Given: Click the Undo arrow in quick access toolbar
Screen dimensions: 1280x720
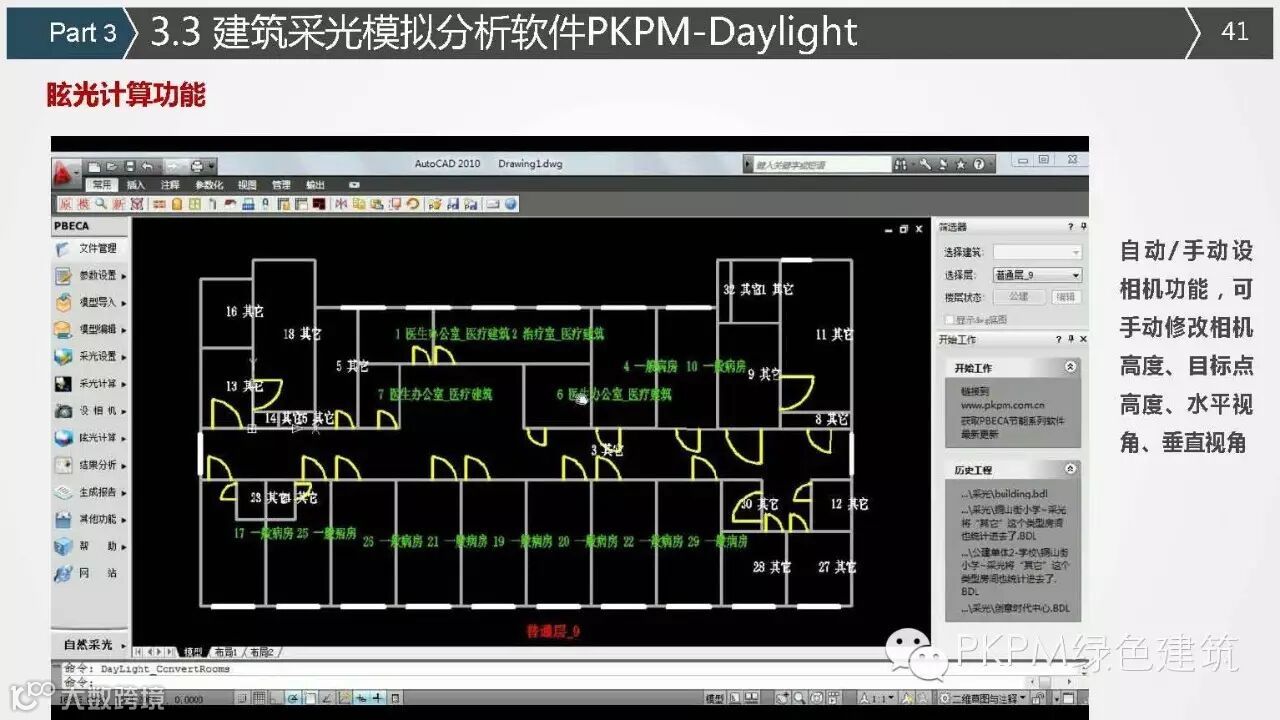Looking at the screenshot, I should tap(147, 165).
